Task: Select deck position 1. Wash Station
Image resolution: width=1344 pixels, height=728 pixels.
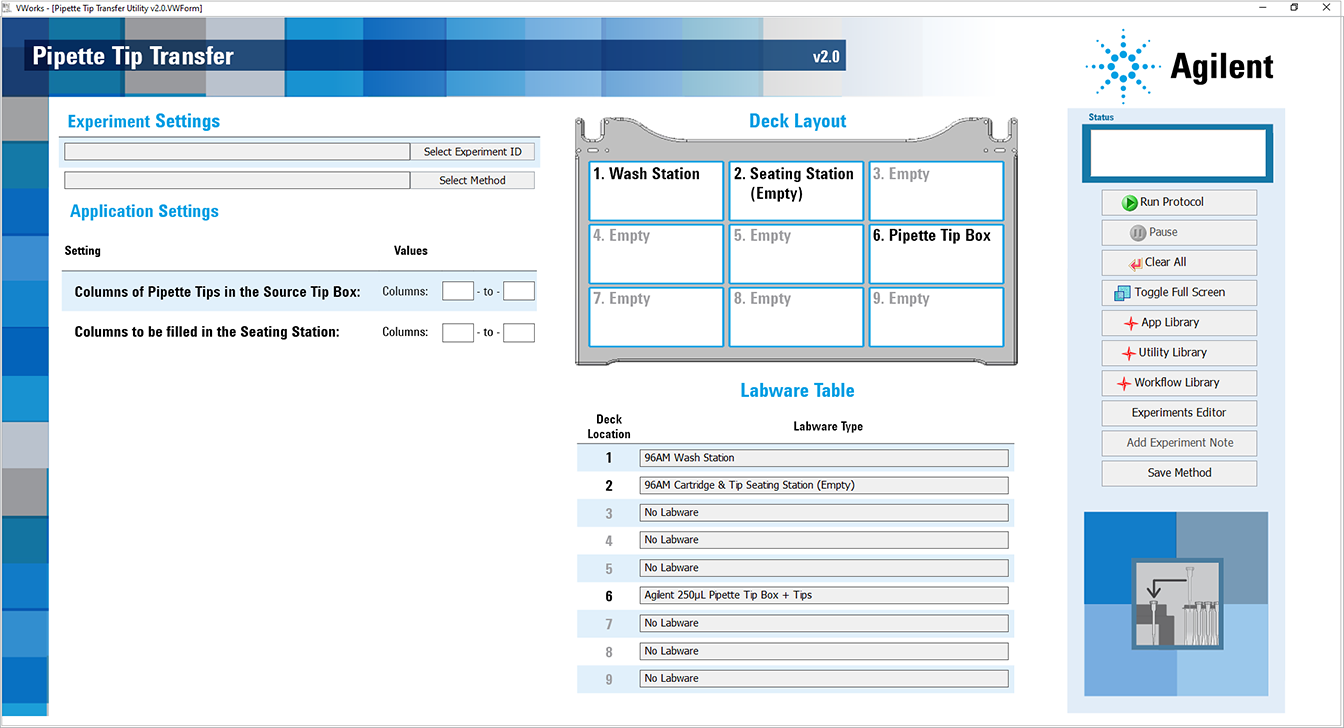Action: tap(656, 191)
